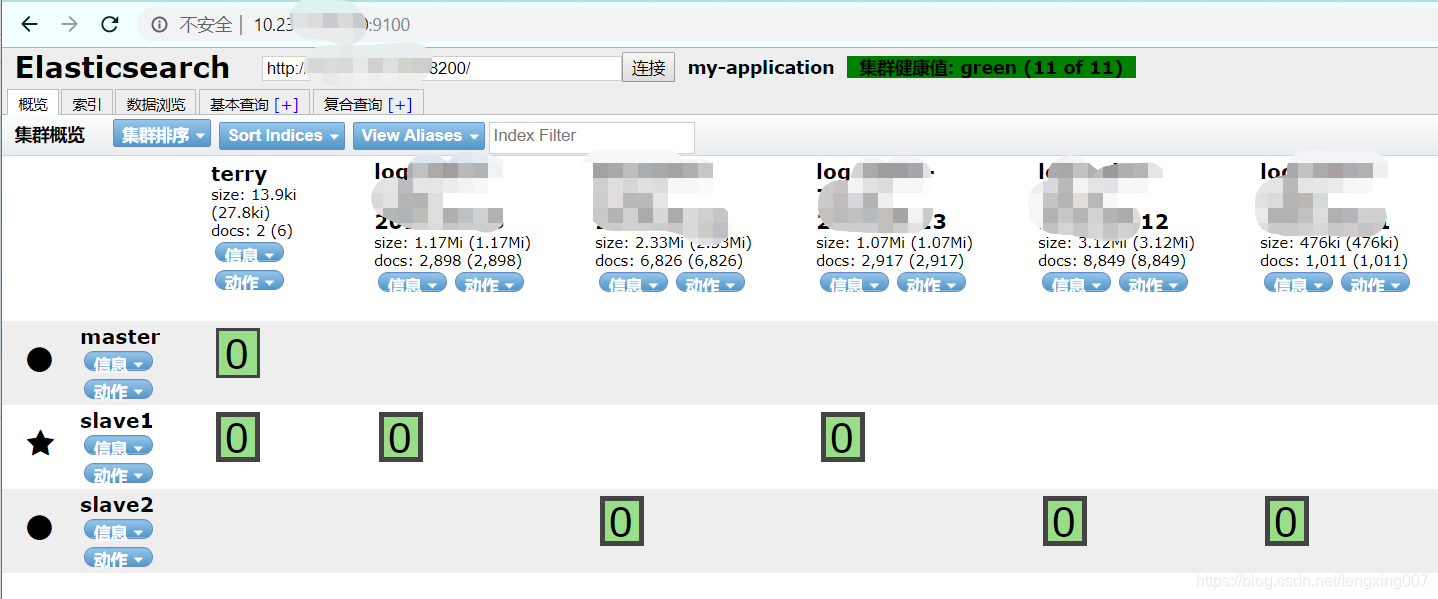Click the Elasticsearch header title

(x=122, y=67)
